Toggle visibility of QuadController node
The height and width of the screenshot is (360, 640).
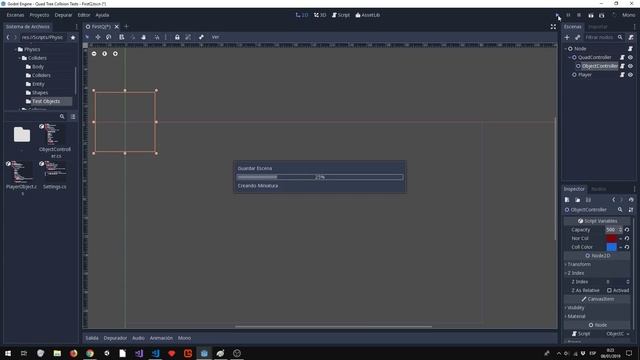630,58
